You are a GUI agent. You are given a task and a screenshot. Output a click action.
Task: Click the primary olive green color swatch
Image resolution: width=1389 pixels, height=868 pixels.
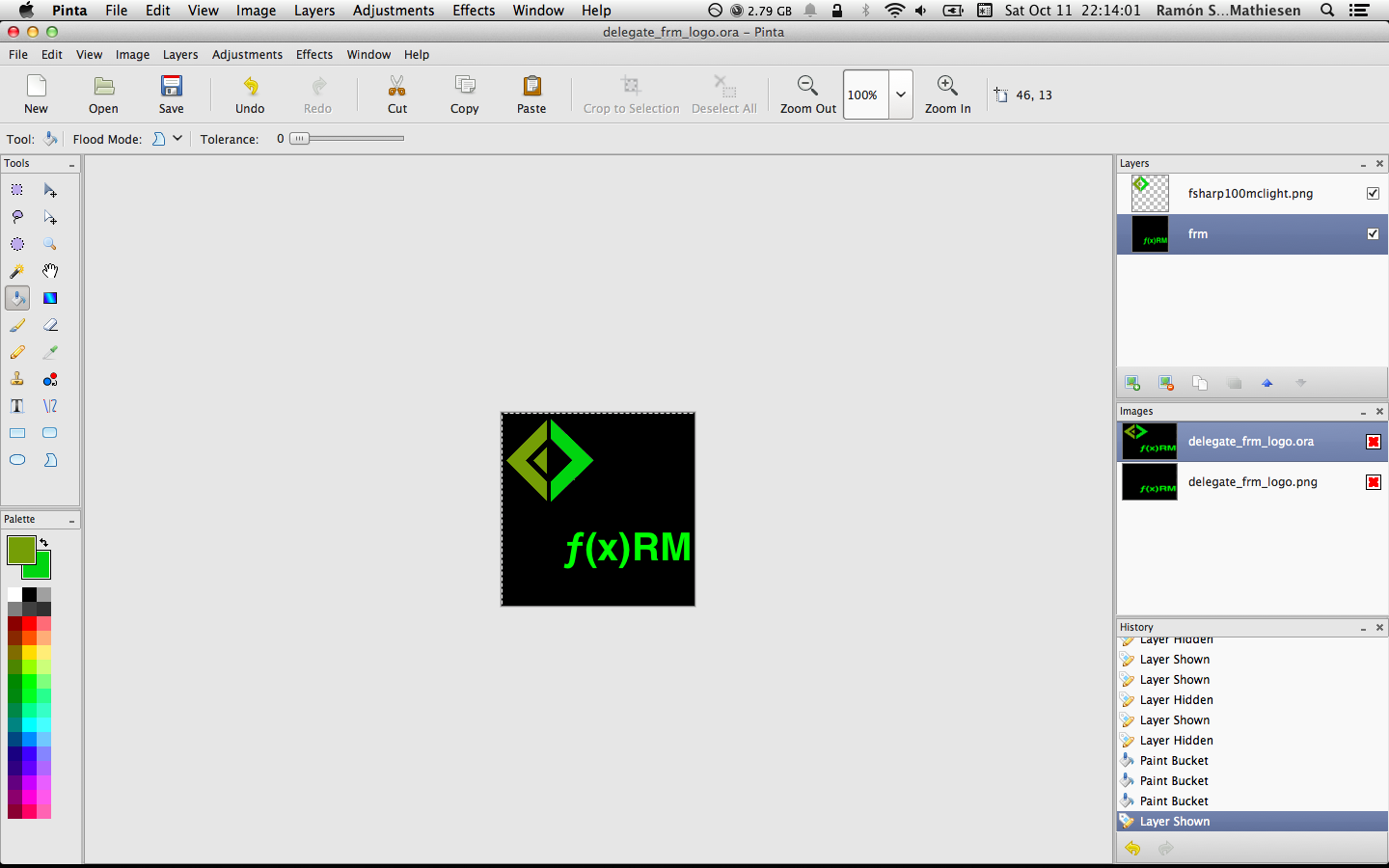[20, 549]
